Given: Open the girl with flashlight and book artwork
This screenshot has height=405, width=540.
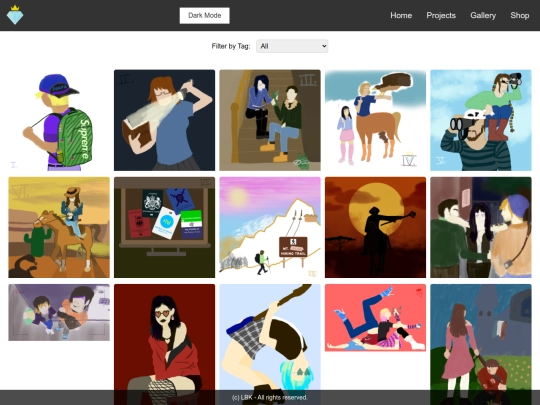Looking at the screenshot, I should pyautogui.click(x=165, y=120).
